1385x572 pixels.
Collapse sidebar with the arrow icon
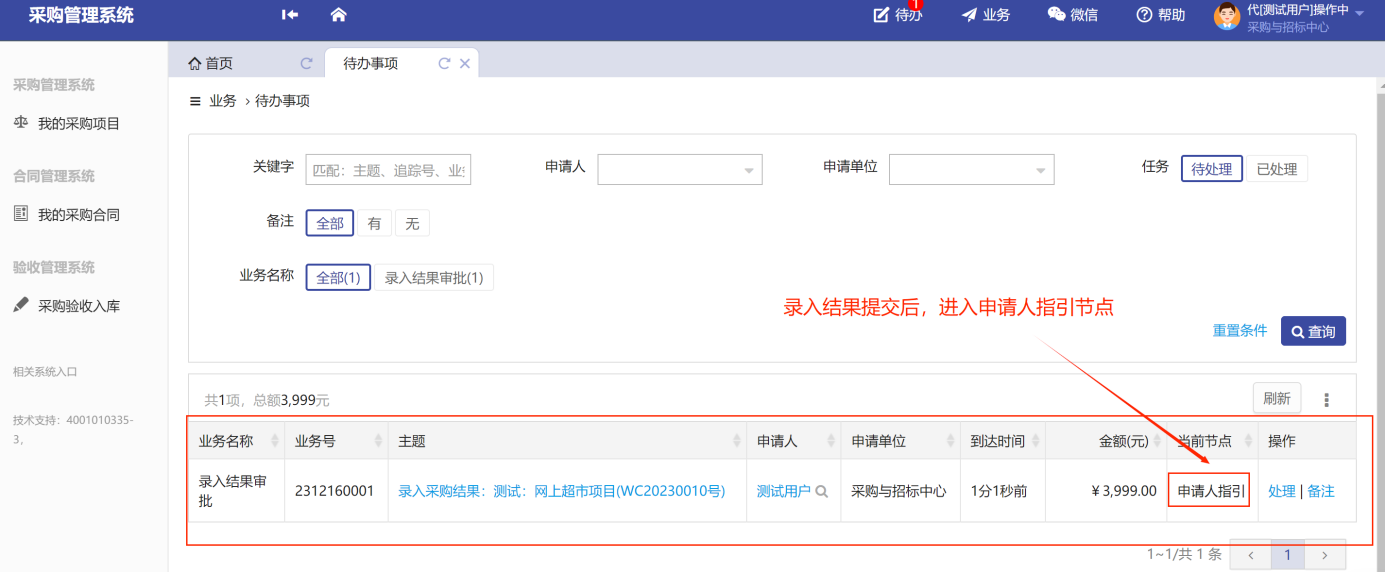pyautogui.click(x=290, y=15)
